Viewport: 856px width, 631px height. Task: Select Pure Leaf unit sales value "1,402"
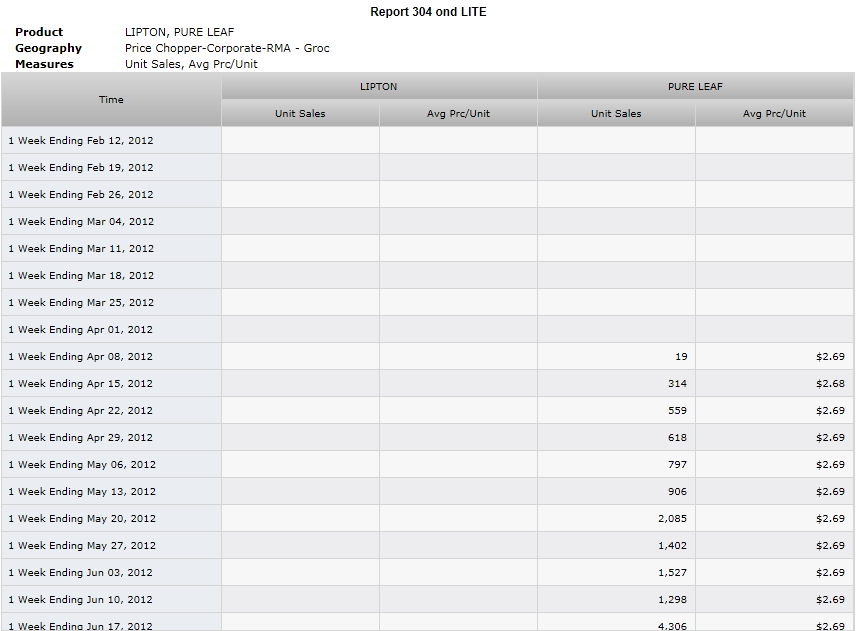(673, 546)
